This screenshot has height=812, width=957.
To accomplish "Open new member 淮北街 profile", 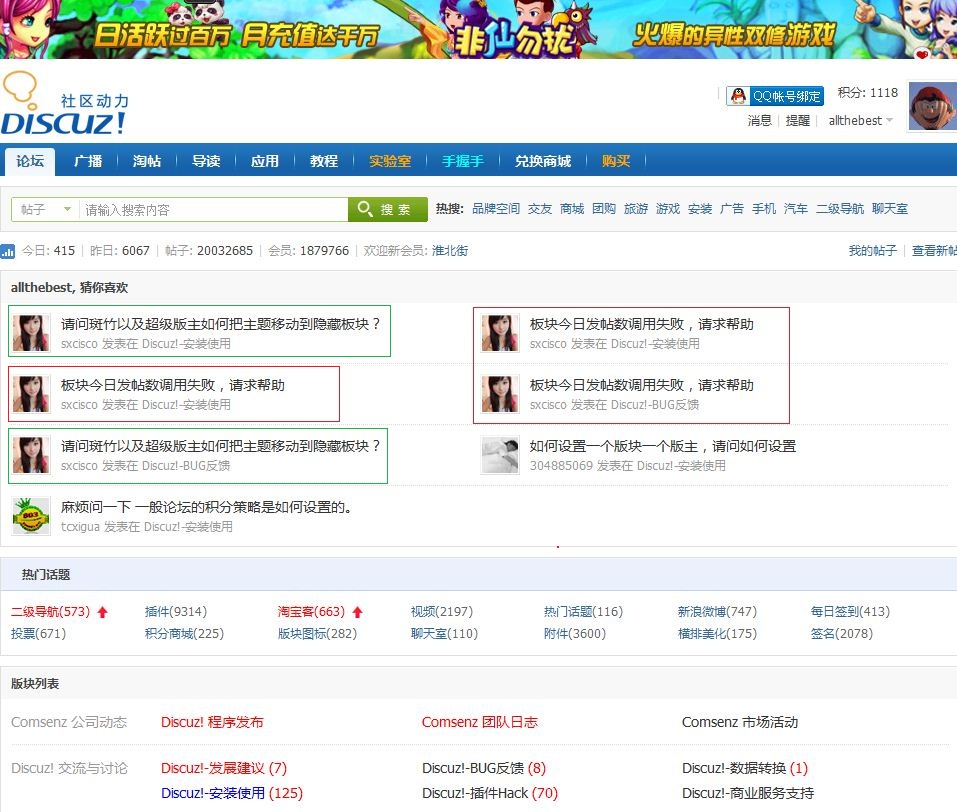I will point(450,251).
